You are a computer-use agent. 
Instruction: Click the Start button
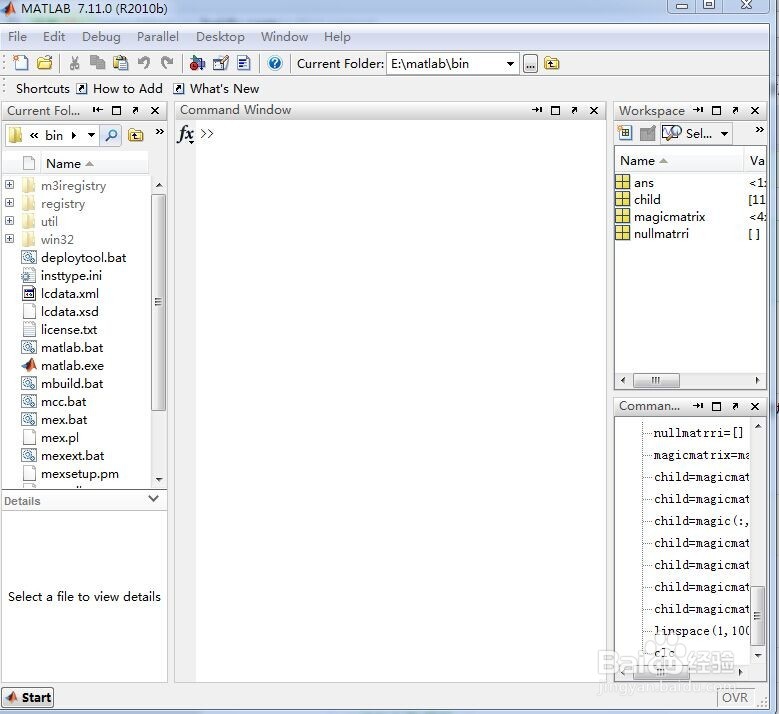coord(27,697)
